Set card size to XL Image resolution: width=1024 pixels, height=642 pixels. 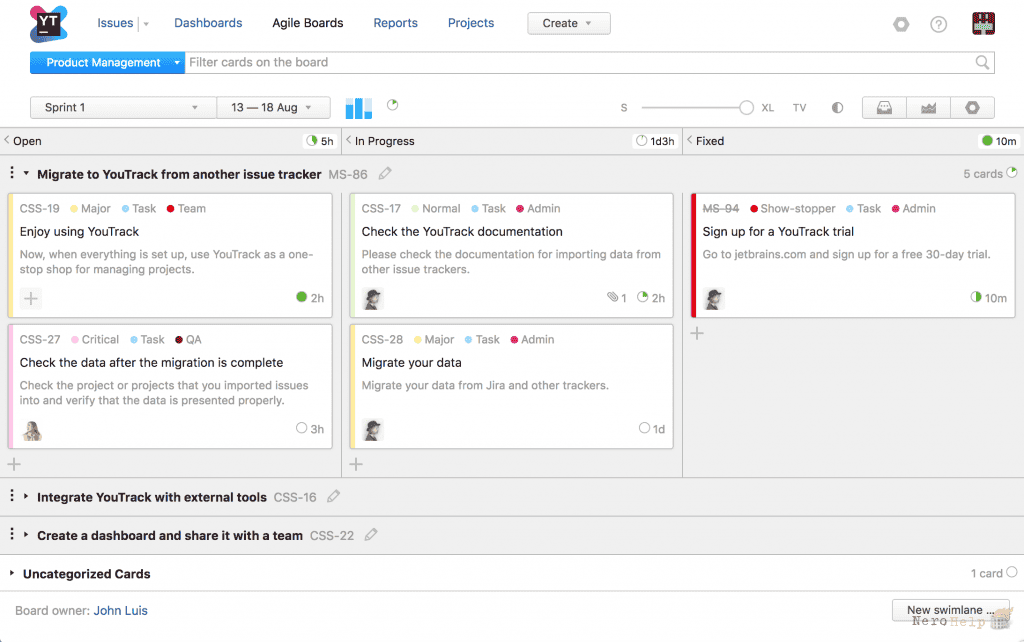[767, 108]
